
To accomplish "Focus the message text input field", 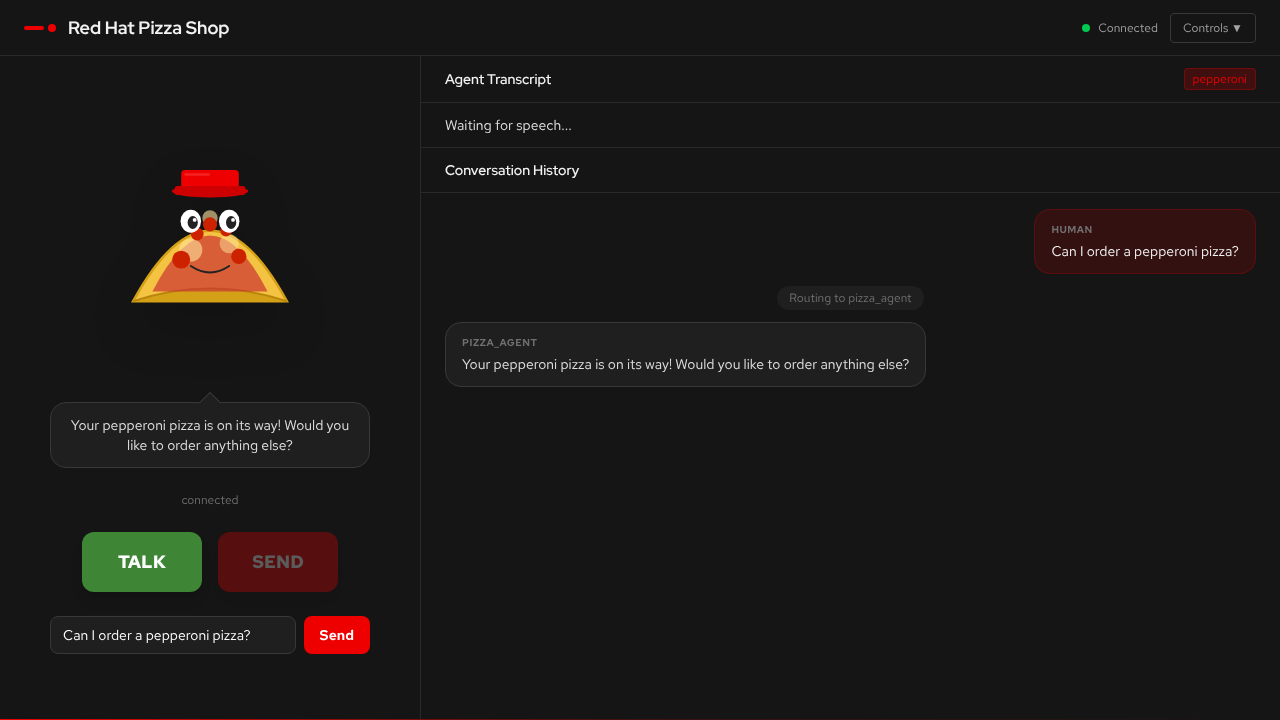I will 172,635.
